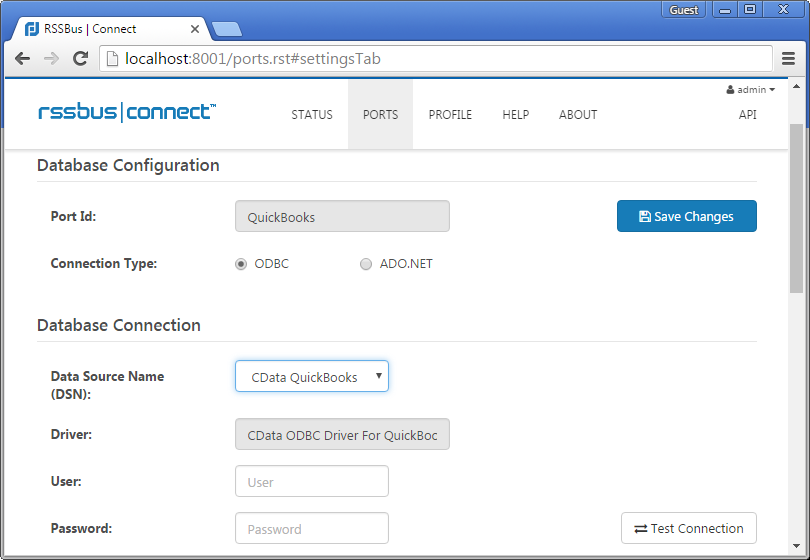
Task: Click the RSSBus Connect logo
Action: pyautogui.click(x=127, y=113)
